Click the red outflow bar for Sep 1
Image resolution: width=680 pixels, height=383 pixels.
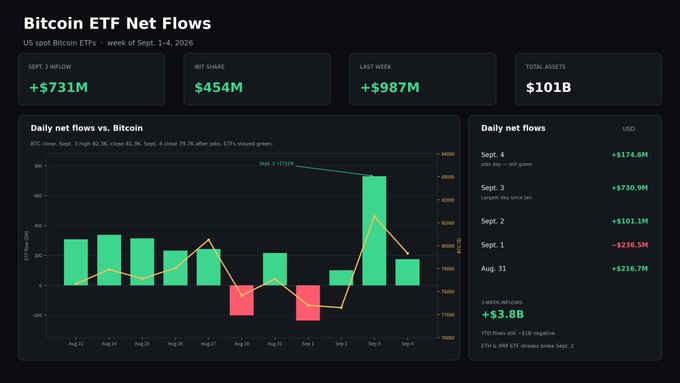tap(308, 303)
